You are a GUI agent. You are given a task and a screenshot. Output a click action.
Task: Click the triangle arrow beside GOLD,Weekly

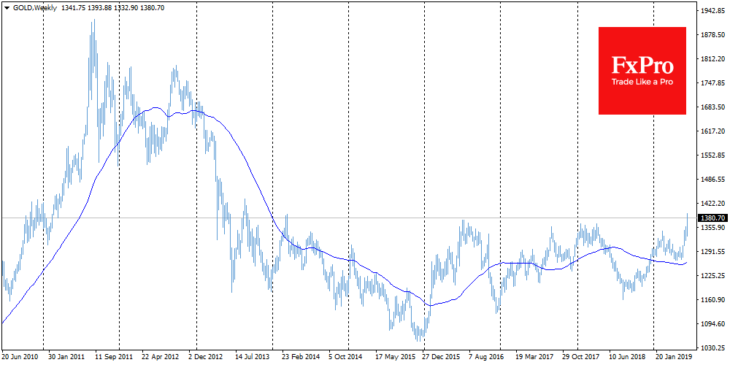(x=6, y=8)
